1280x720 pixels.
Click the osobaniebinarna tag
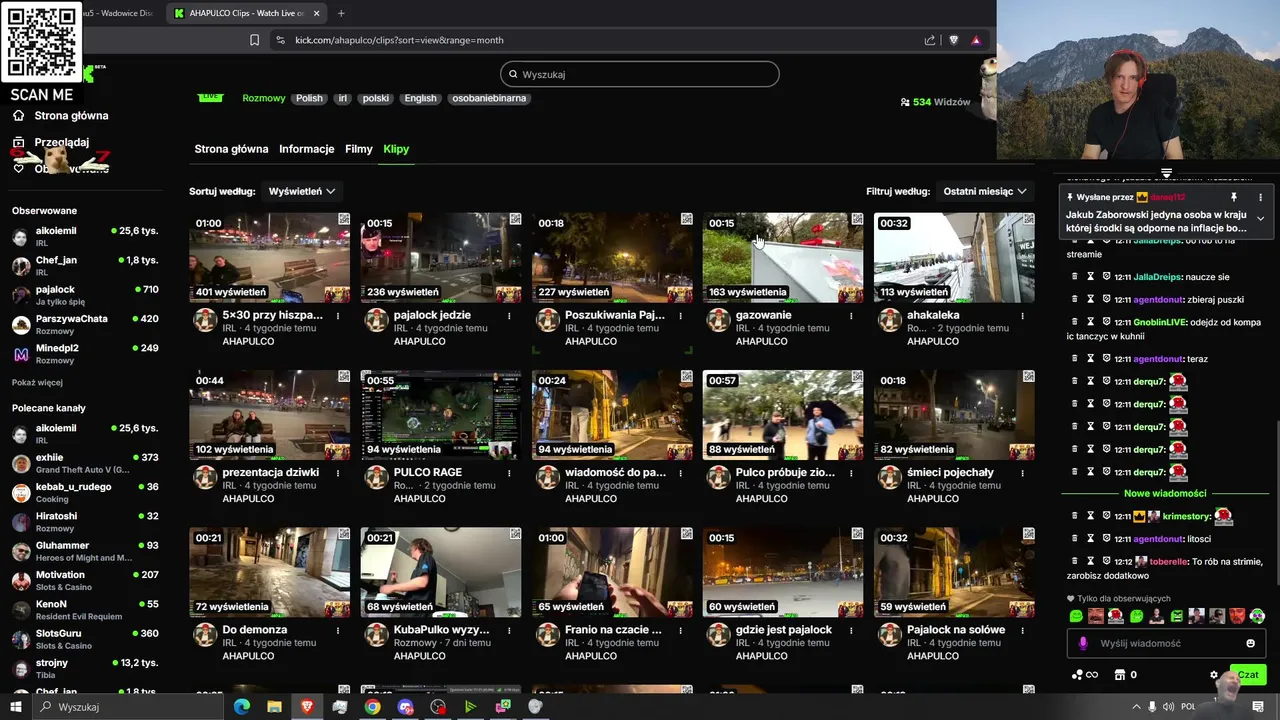(x=489, y=98)
